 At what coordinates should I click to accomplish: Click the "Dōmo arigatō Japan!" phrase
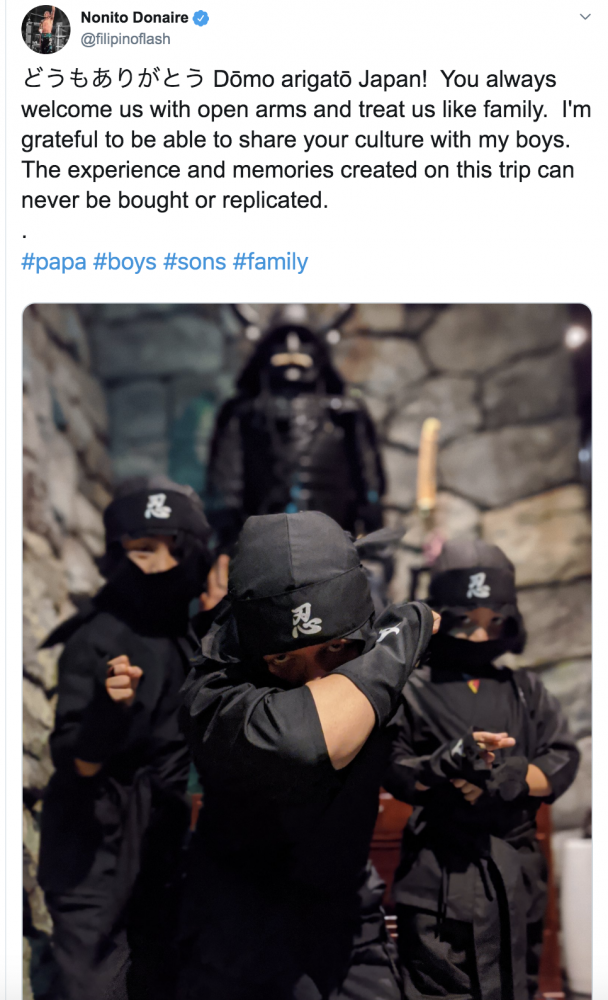coord(320,79)
